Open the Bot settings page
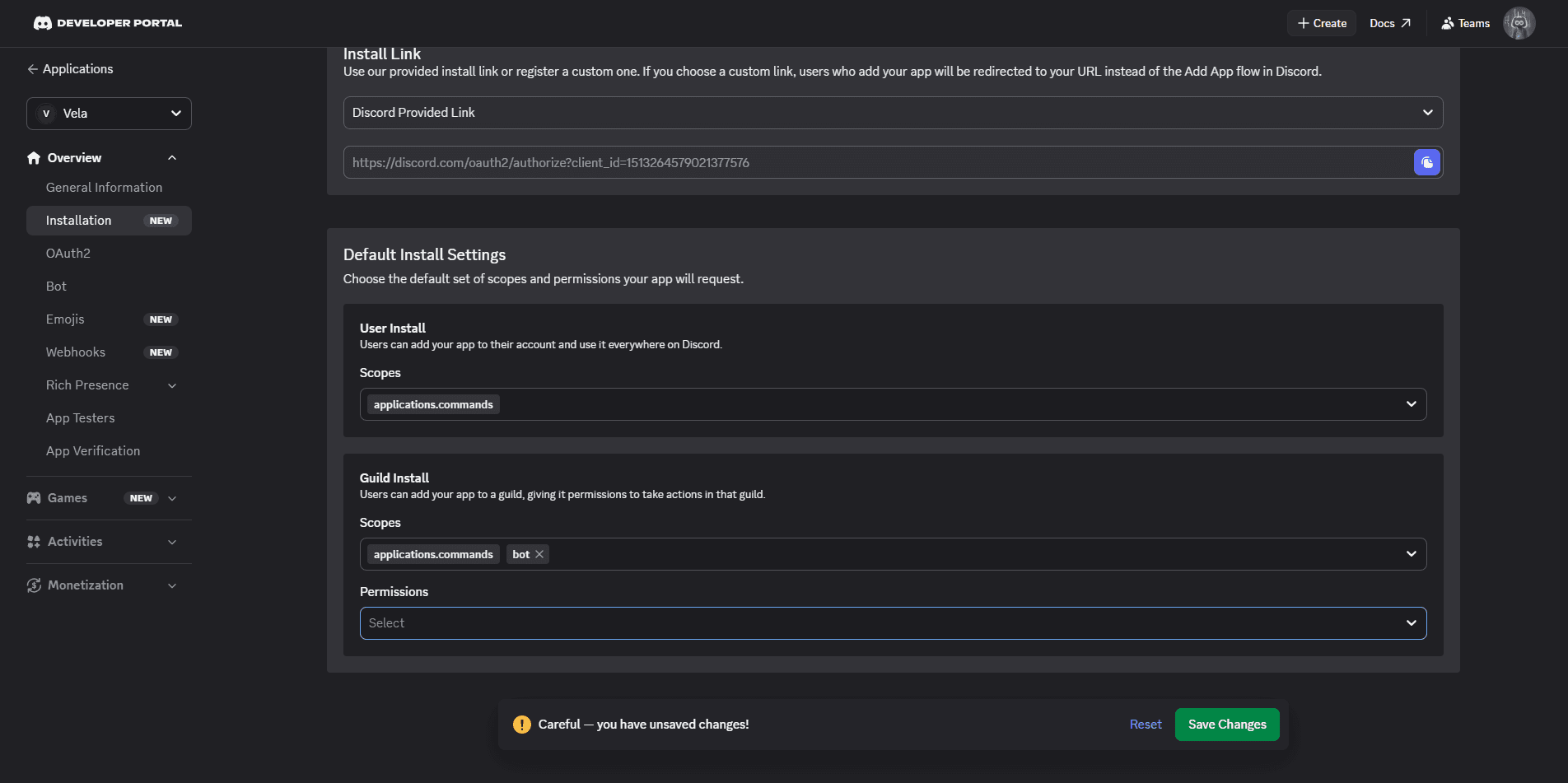This screenshot has height=783, width=1568. coord(56,287)
